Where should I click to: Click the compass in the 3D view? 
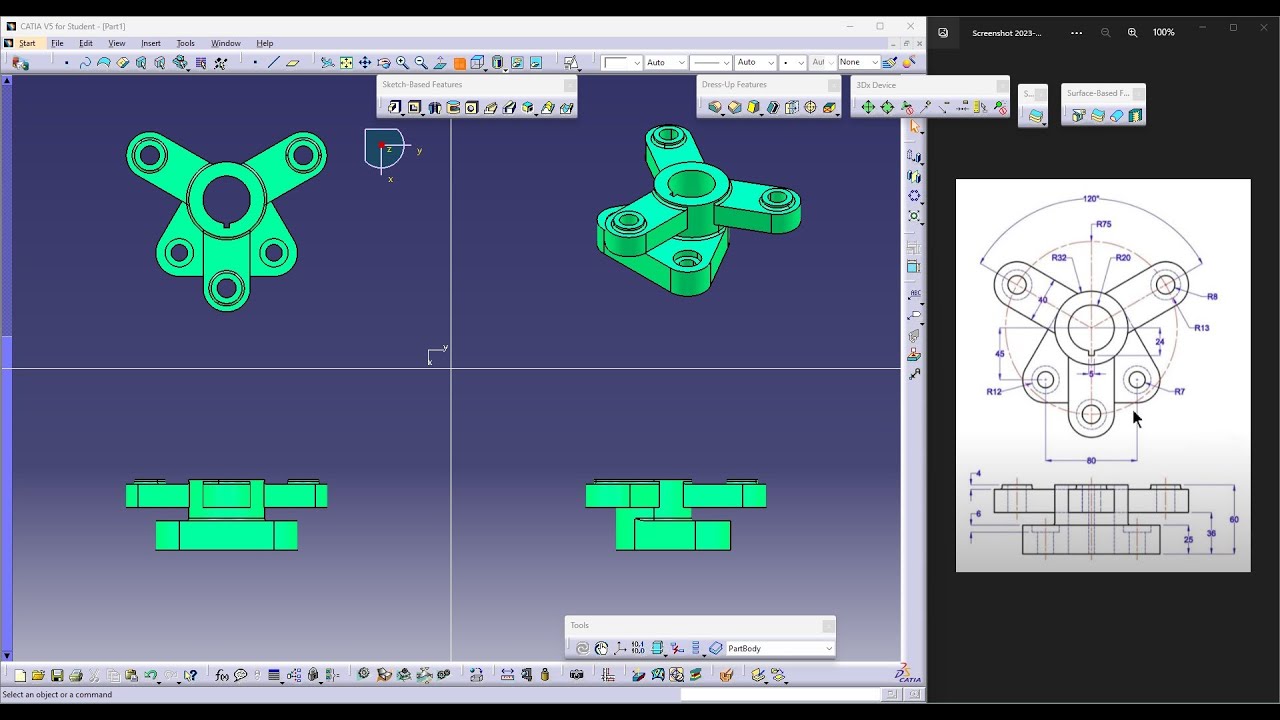385,150
